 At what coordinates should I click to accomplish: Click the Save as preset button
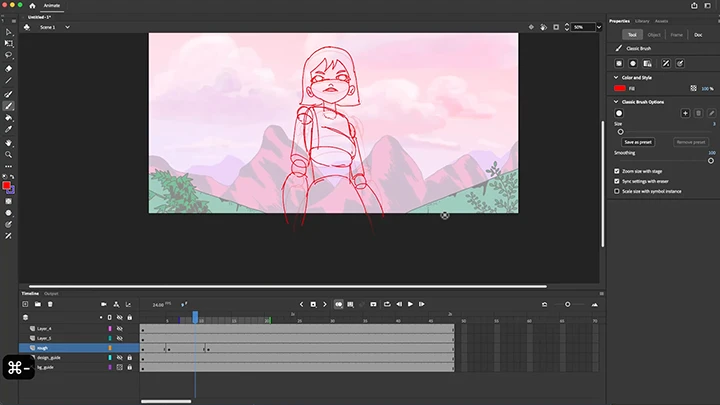click(x=637, y=142)
